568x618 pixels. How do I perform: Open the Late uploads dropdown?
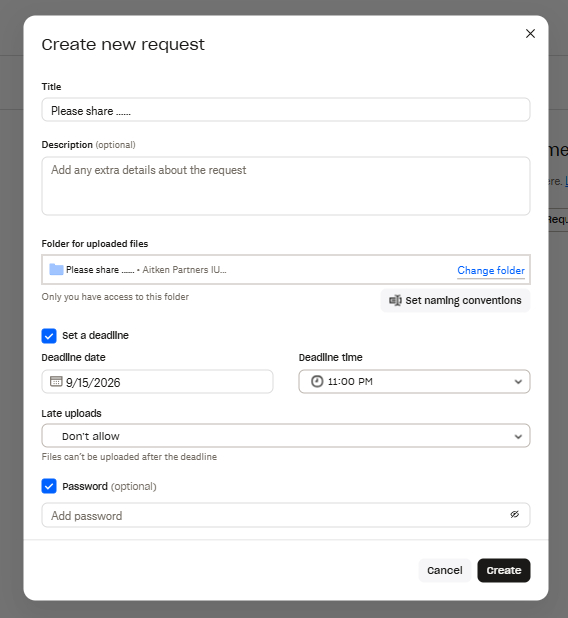[286, 436]
